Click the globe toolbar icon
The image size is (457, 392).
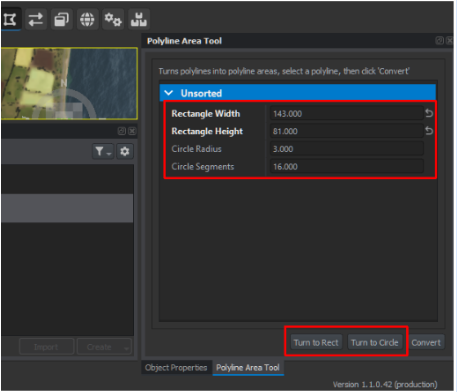[x=87, y=19]
